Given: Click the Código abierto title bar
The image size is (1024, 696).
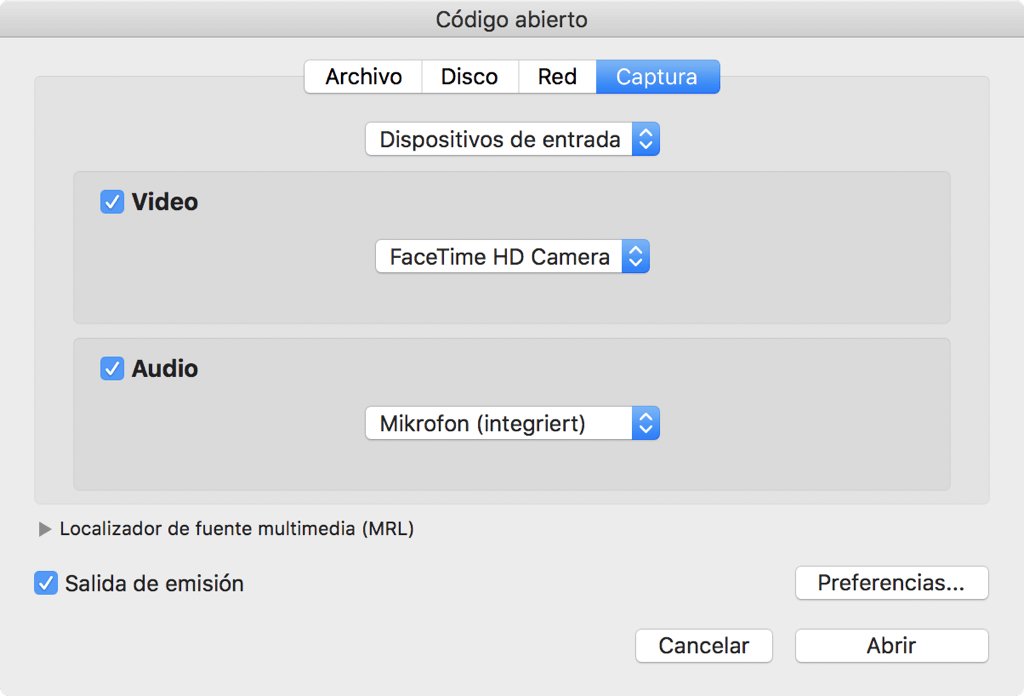Looking at the screenshot, I should coord(512,19).
